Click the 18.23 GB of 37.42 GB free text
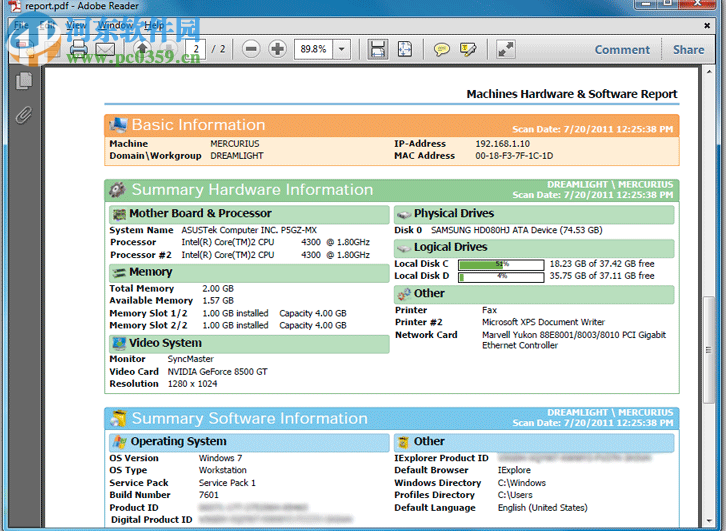The width and height of the screenshot is (726, 531). [x=602, y=264]
